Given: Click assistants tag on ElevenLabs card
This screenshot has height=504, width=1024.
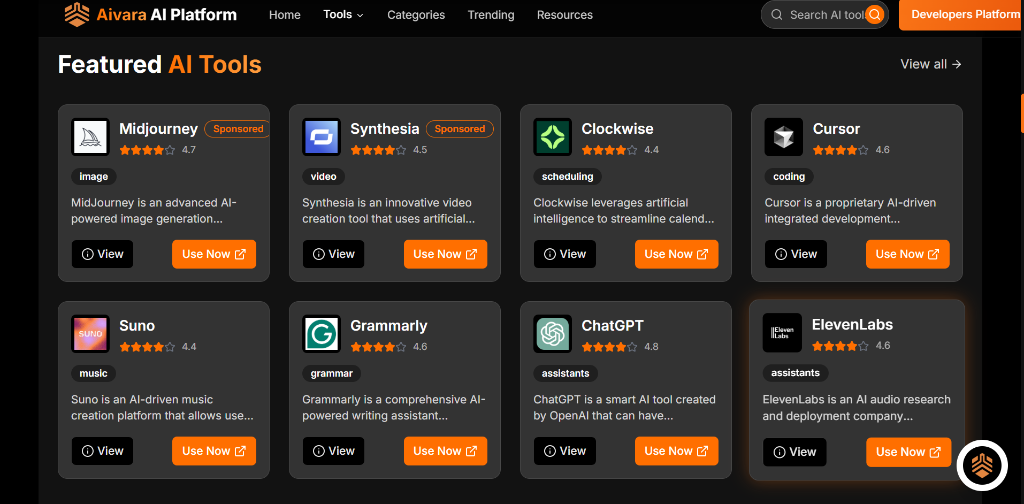Looking at the screenshot, I should pos(795,373).
